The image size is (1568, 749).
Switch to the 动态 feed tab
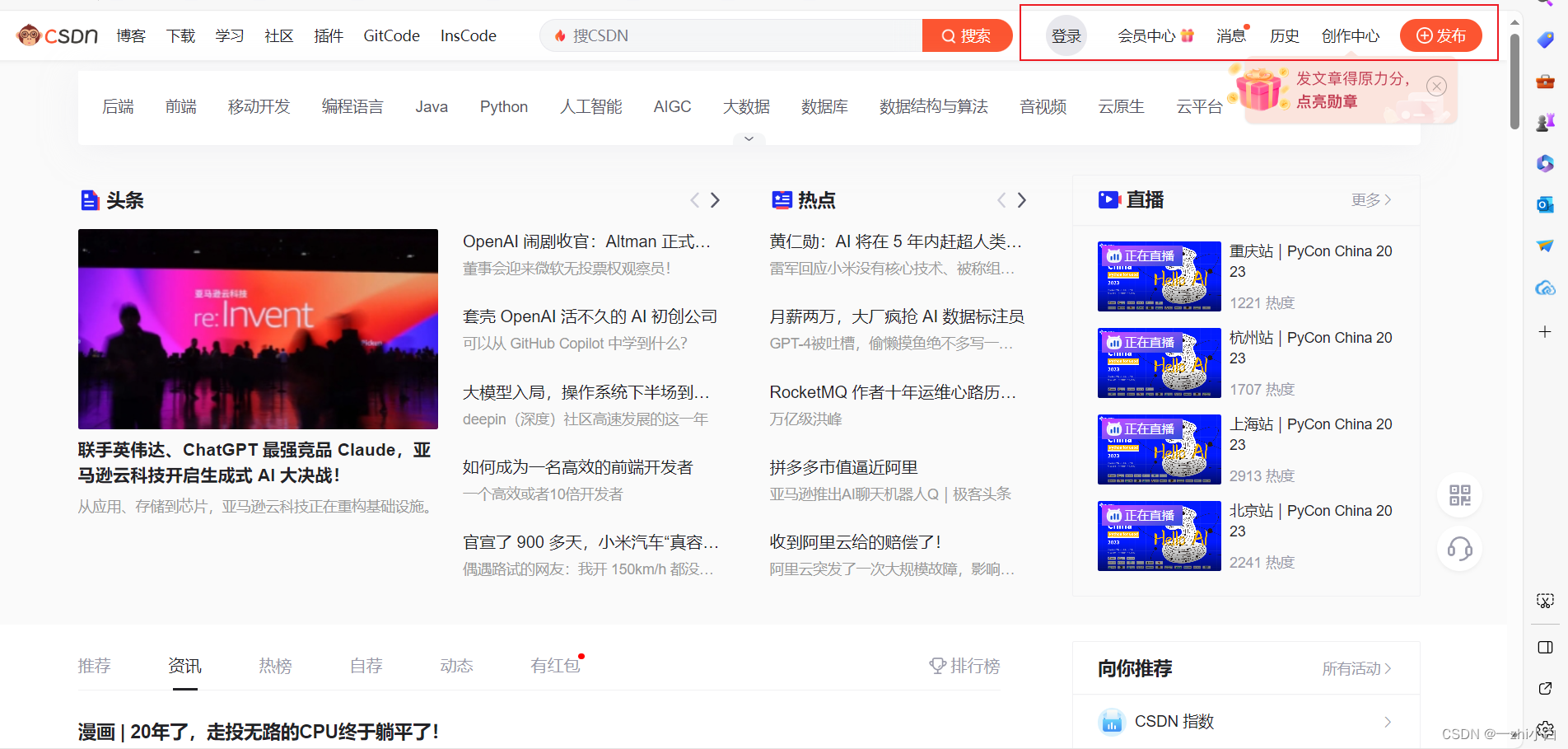point(456,666)
